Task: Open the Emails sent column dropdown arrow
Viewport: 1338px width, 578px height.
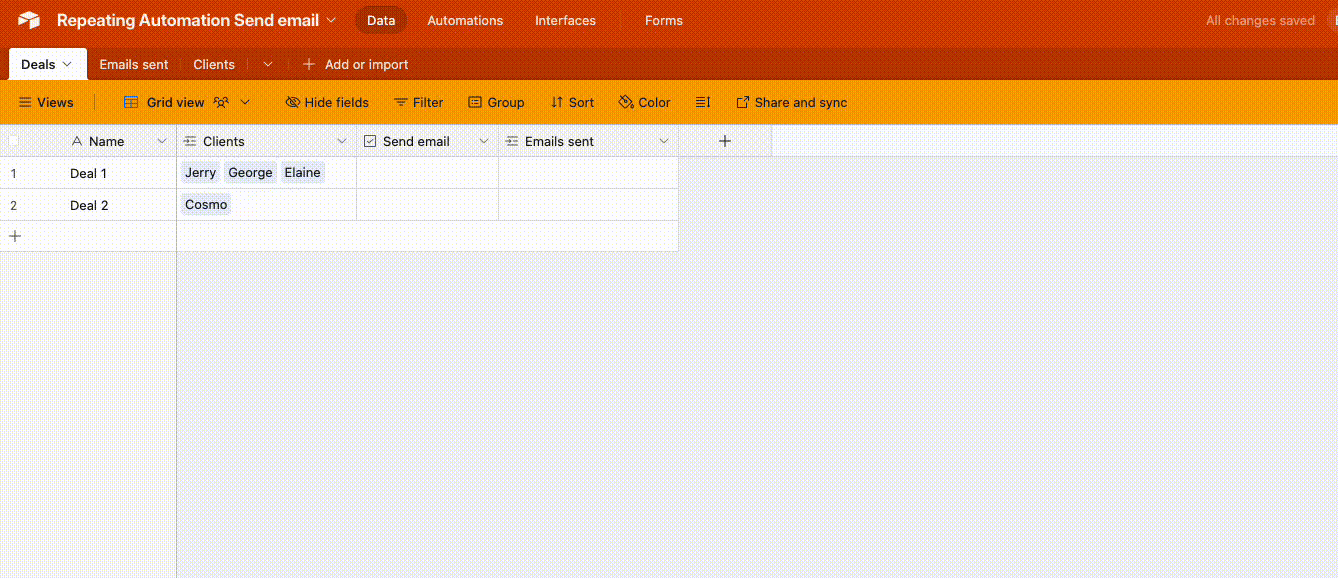Action: pos(664,141)
